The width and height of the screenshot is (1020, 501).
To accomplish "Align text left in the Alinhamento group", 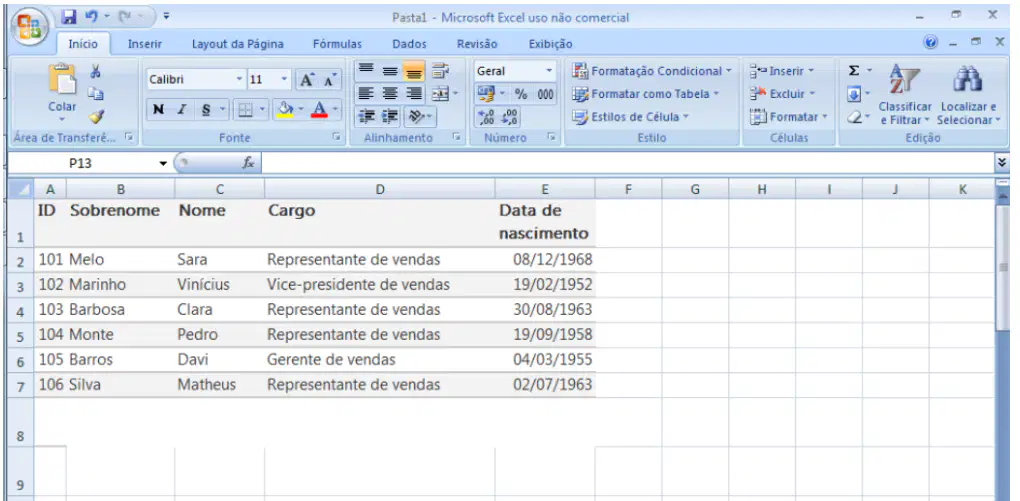I will coord(366,94).
